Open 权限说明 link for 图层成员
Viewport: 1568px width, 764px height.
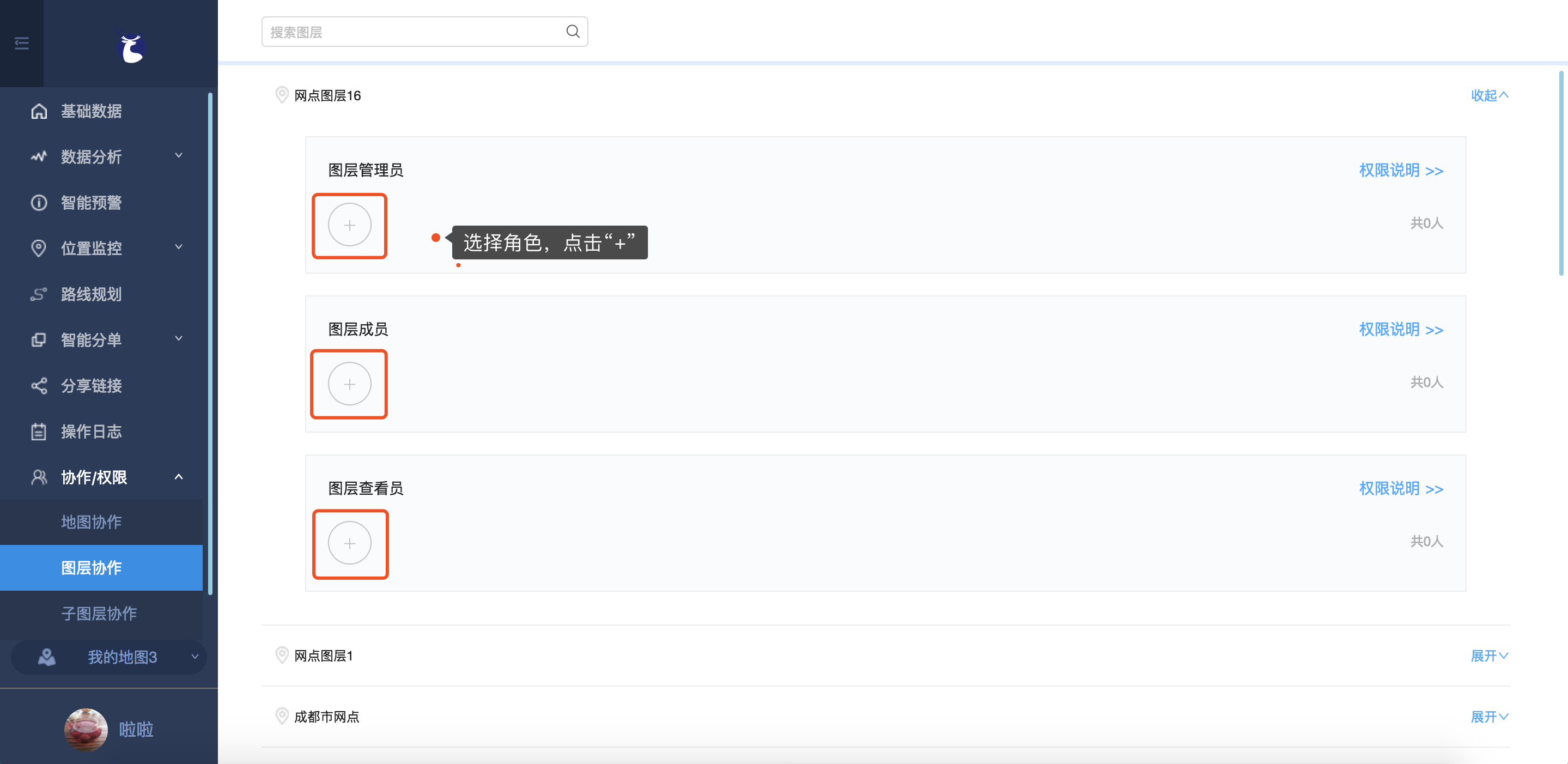click(x=1401, y=329)
